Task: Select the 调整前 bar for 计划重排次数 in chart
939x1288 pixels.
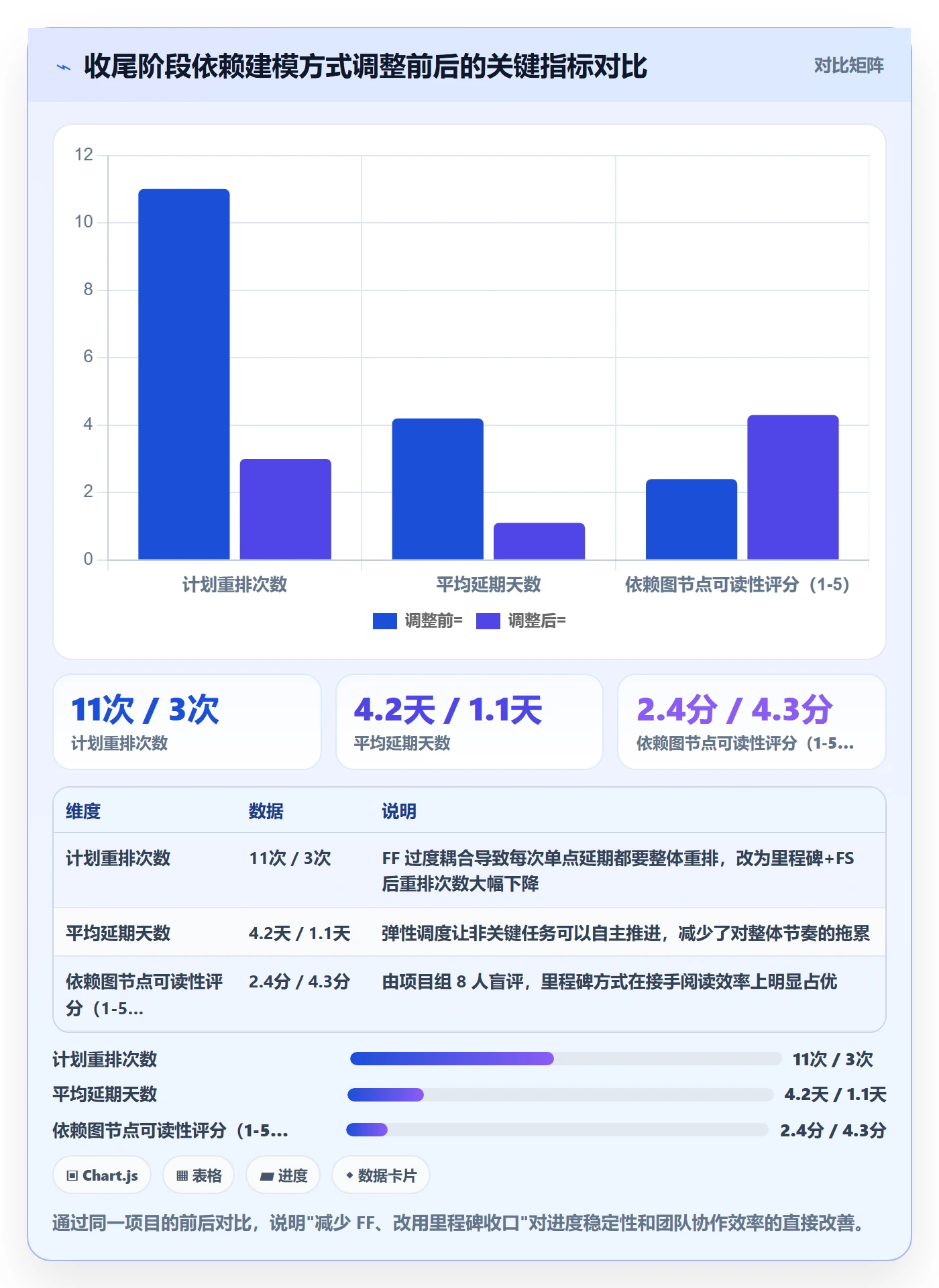Action: (x=184, y=374)
